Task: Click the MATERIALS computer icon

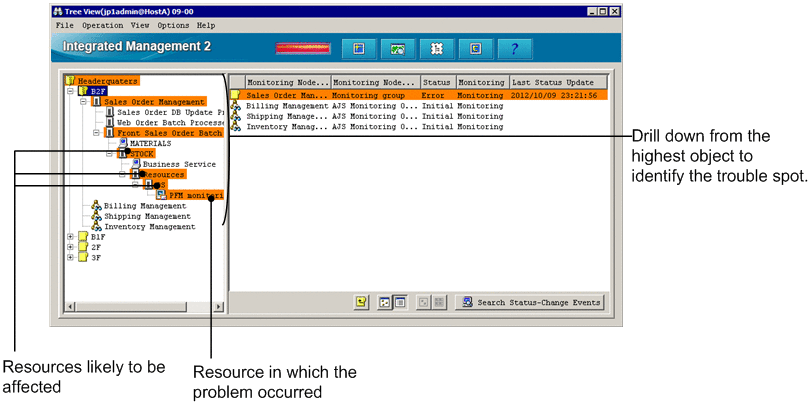Action: click(x=123, y=143)
